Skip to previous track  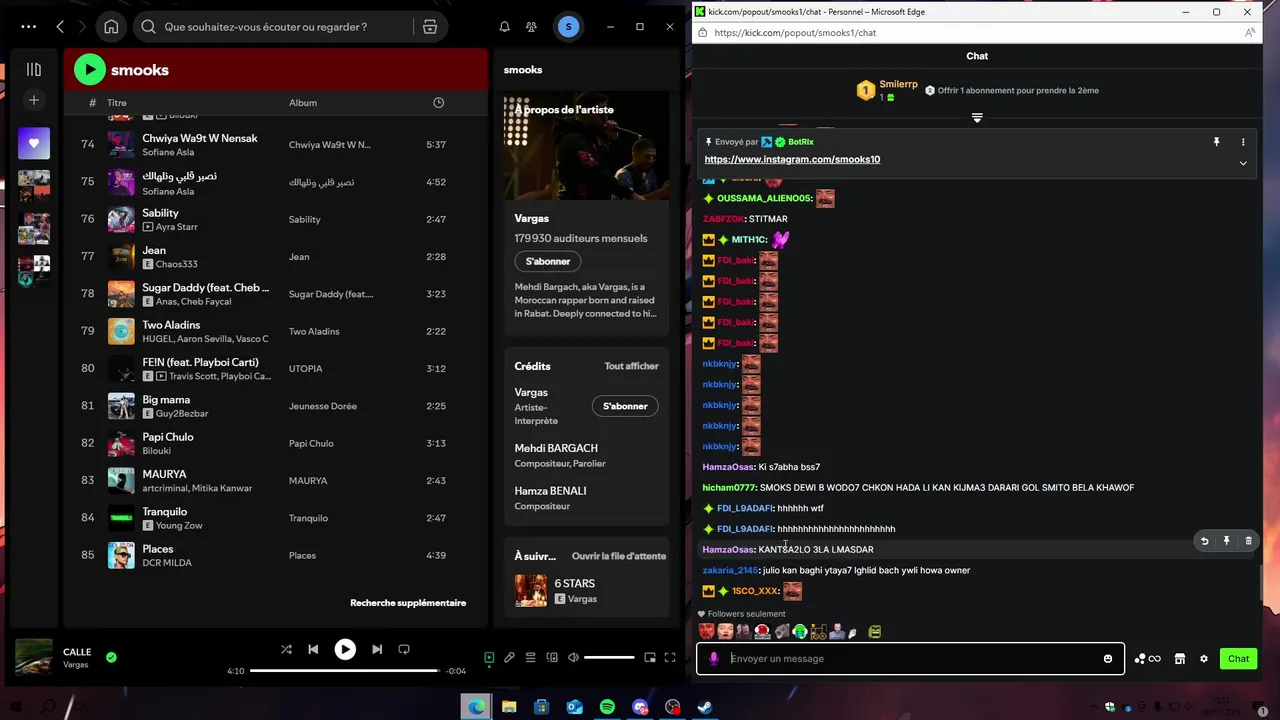tap(313, 649)
